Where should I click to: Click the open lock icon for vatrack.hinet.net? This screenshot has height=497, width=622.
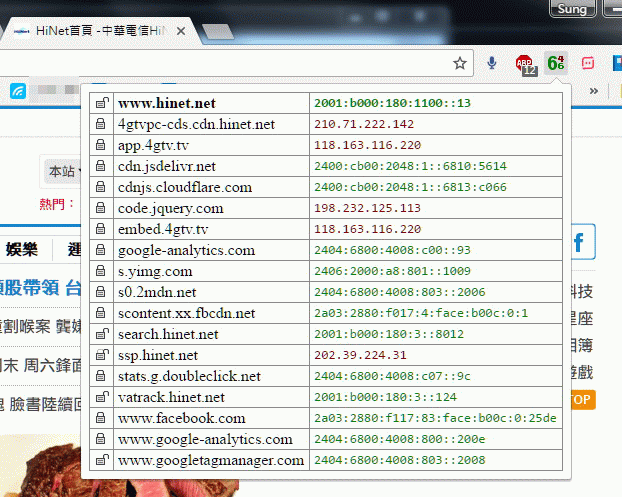102,397
